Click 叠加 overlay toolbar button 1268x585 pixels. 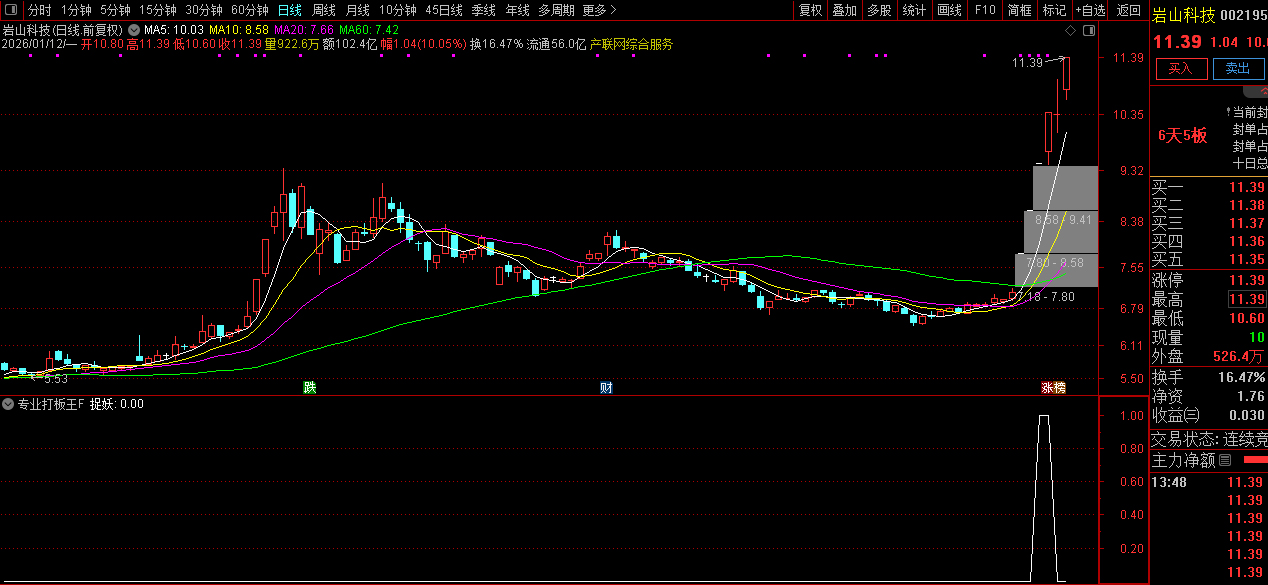point(844,10)
